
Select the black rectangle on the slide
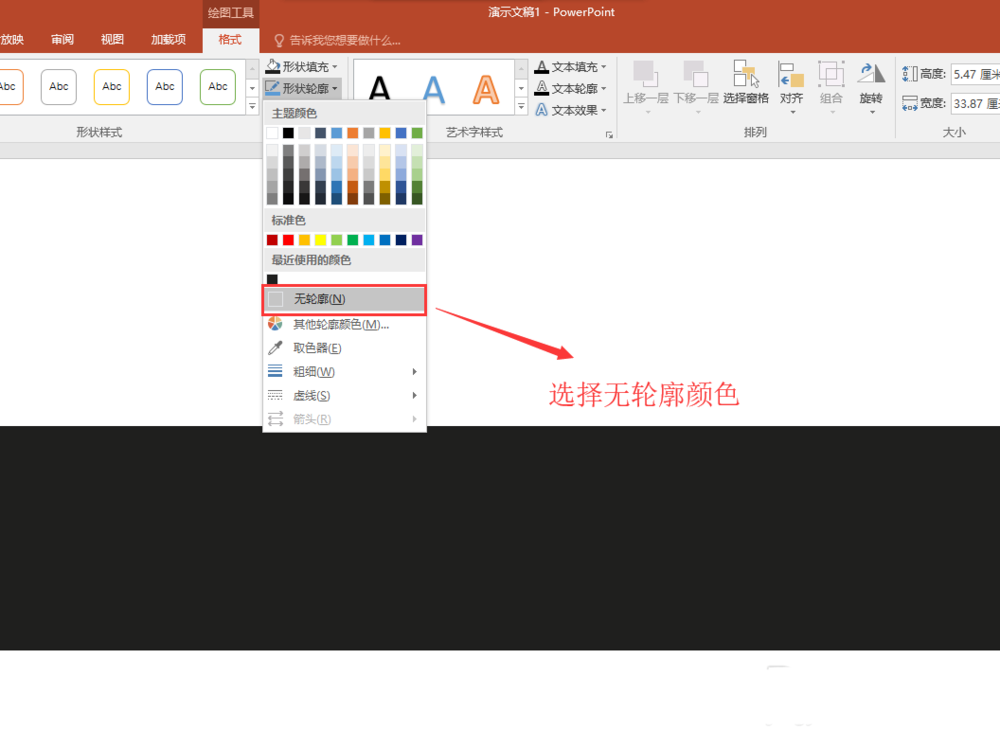(500, 538)
